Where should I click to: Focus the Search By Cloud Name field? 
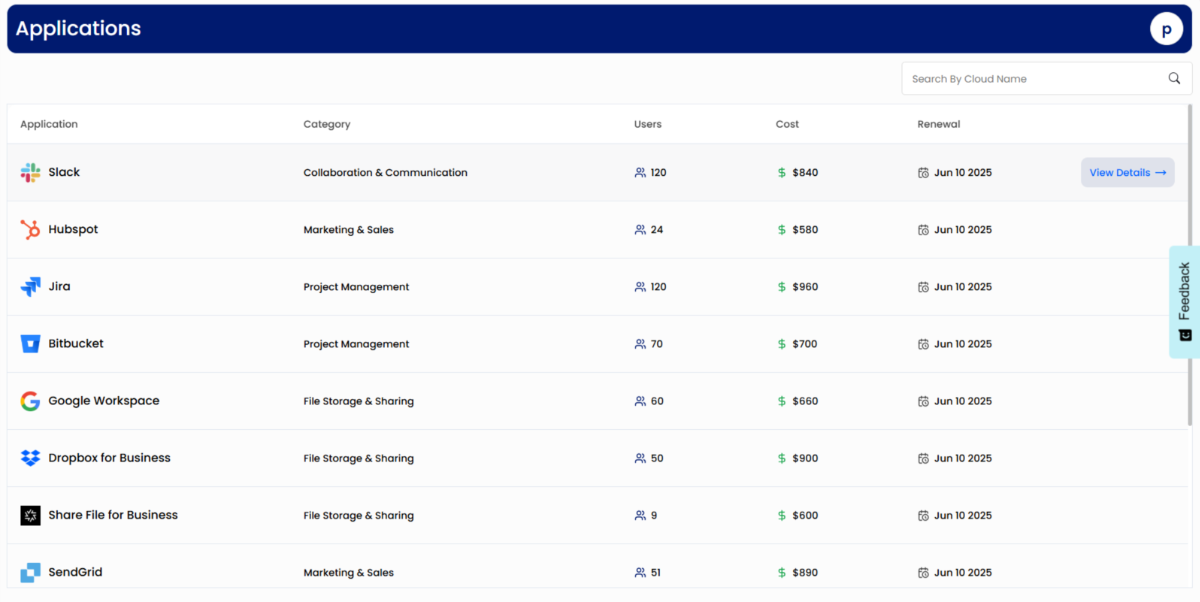[x=1047, y=79]
